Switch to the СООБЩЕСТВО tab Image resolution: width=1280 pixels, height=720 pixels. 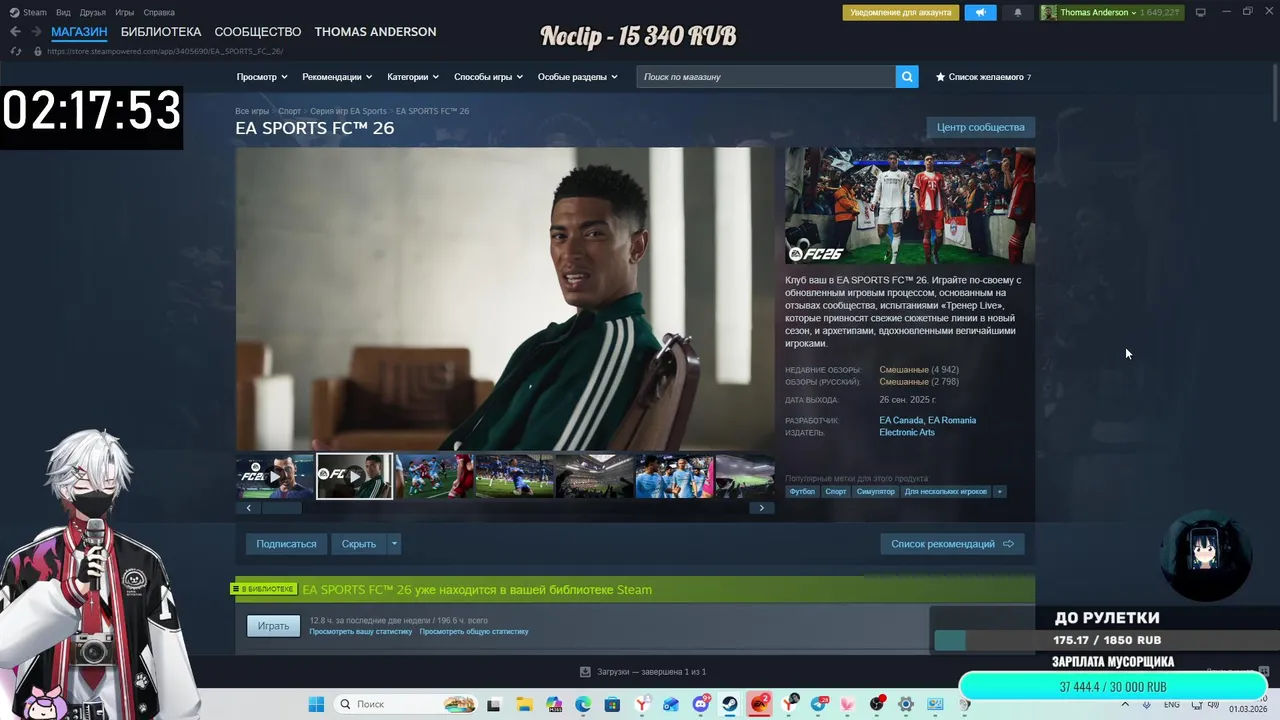(258, 32)
